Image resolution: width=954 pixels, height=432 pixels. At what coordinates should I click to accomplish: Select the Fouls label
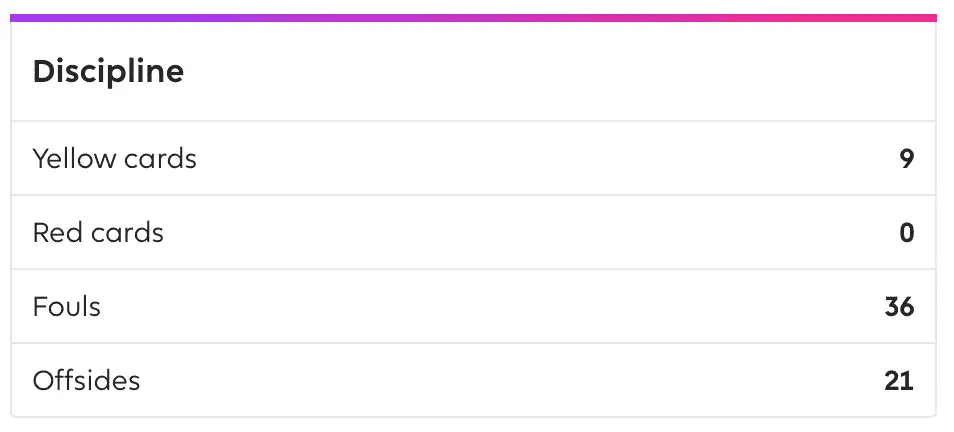[67, 306]
